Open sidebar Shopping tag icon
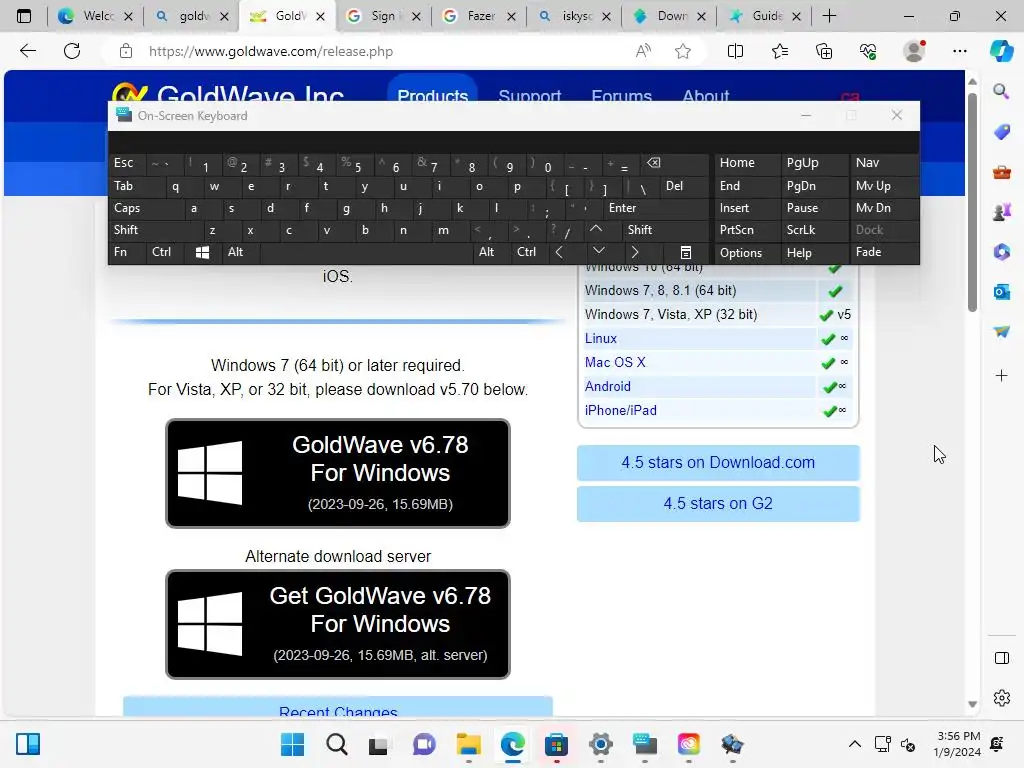Screen dimensions: 1024x768 tap(1001, 132)
